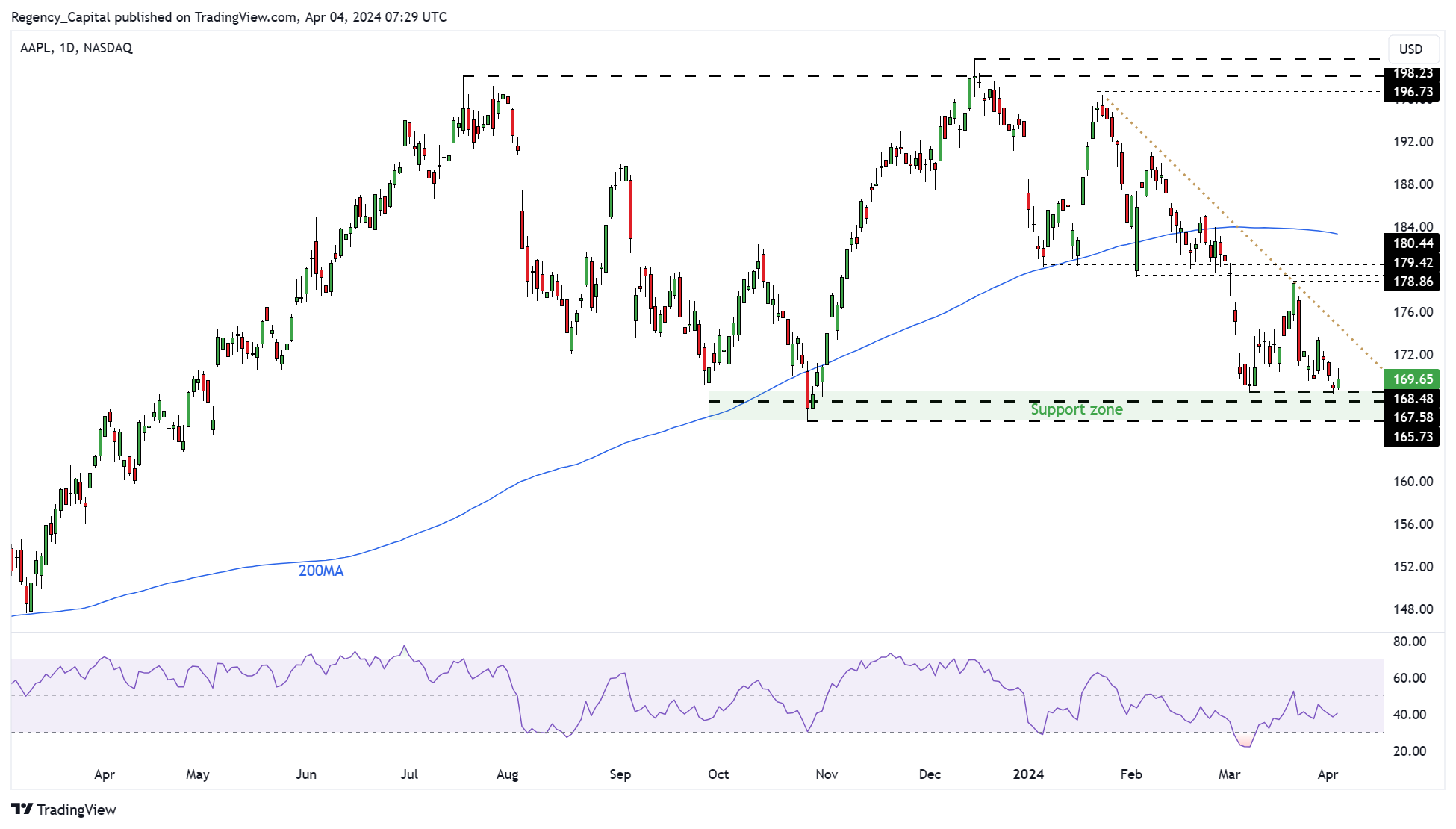The height and width of the screenshot is (829, 1456).
Task: Click the 160.00 price scale value
Action: click(x=1413, y=482)
